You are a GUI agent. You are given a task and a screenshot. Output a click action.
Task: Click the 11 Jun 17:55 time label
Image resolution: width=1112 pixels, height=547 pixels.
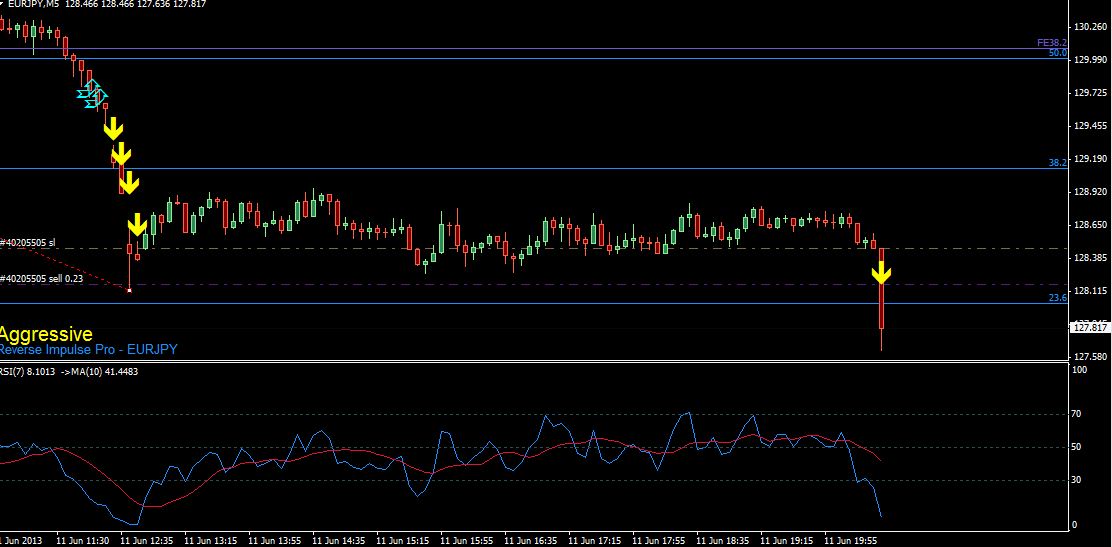(659, 541)
